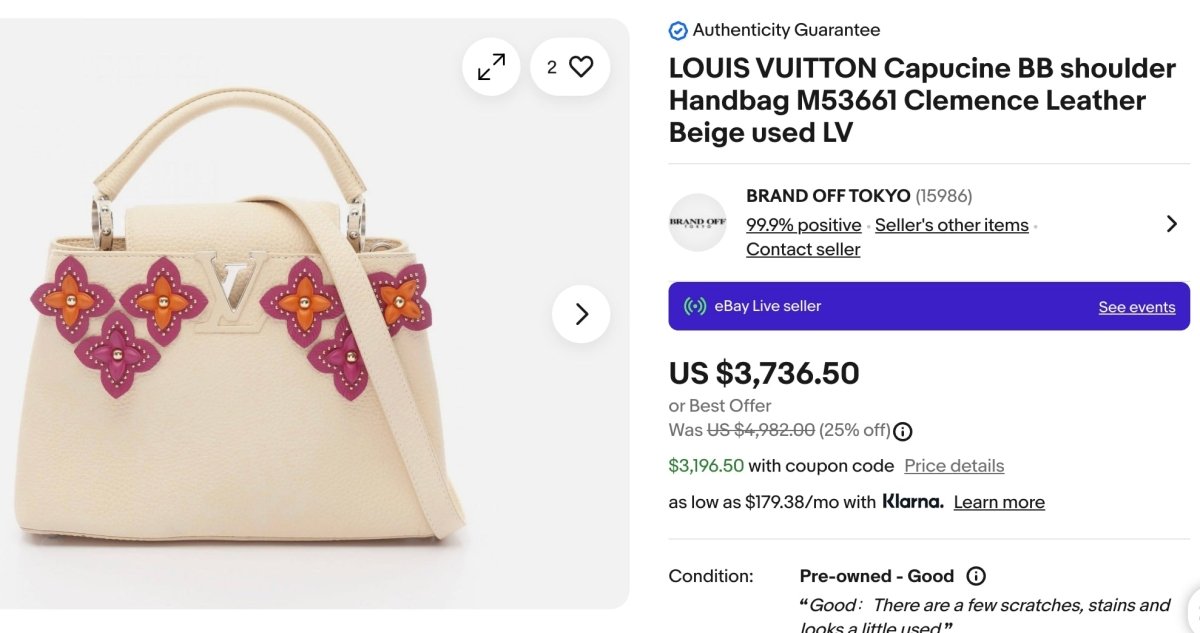Expand seller details with right chevron
Viewport: 1200px width, 633px height.
pos(1172,224)
